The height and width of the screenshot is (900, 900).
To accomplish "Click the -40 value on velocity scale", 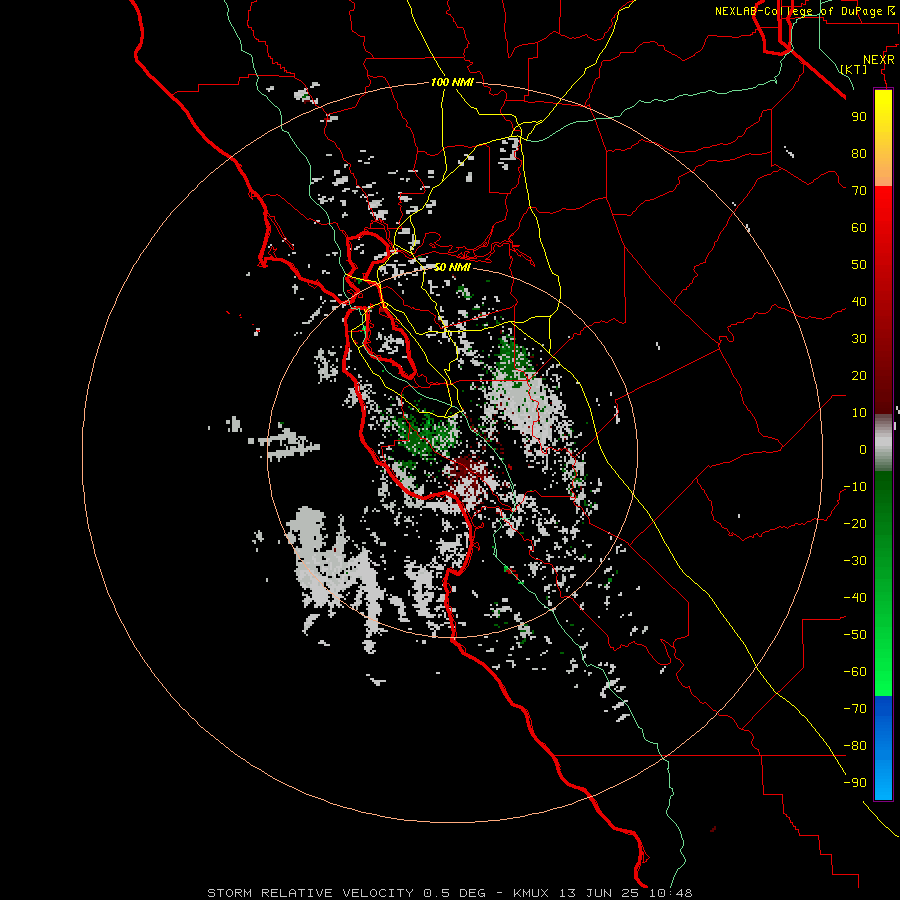I will (x=855, y=598).
